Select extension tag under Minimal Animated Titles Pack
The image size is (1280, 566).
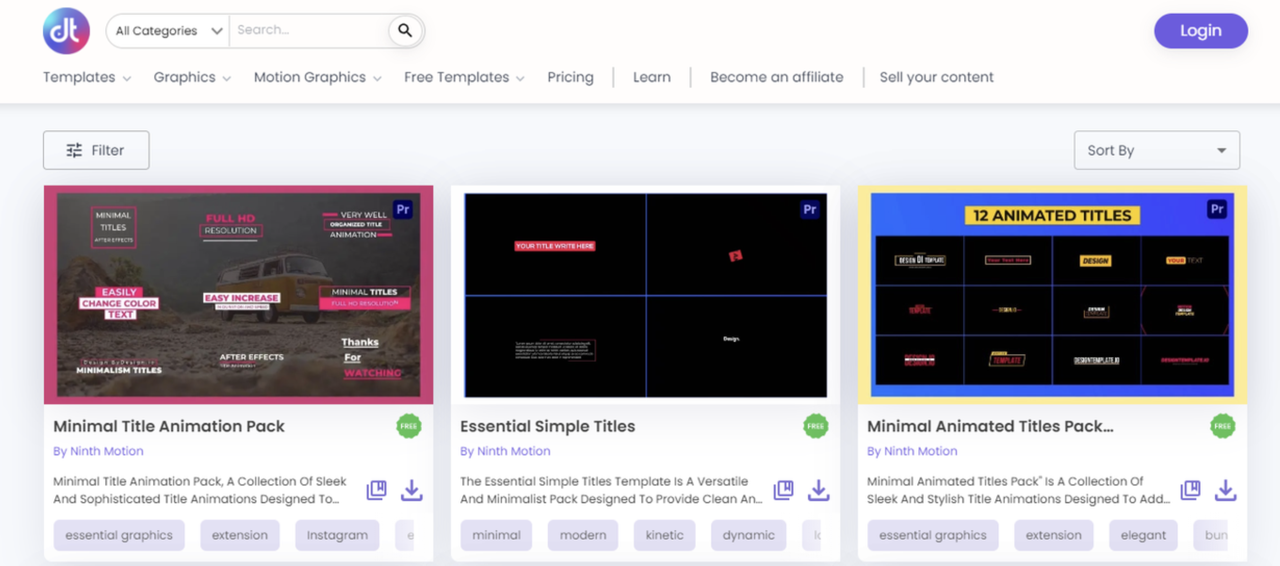click(1054, 535)
